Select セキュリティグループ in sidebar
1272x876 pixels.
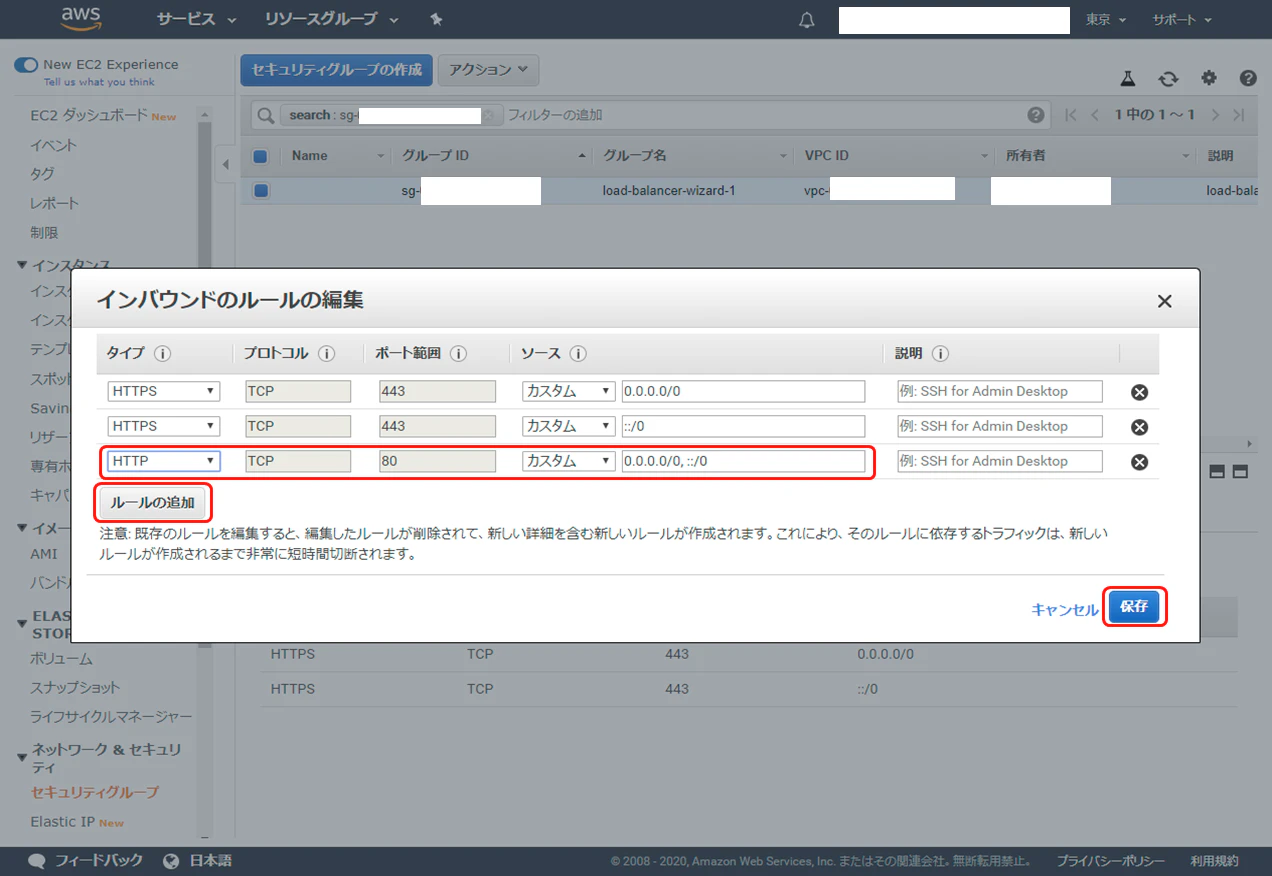click(94, 792)
